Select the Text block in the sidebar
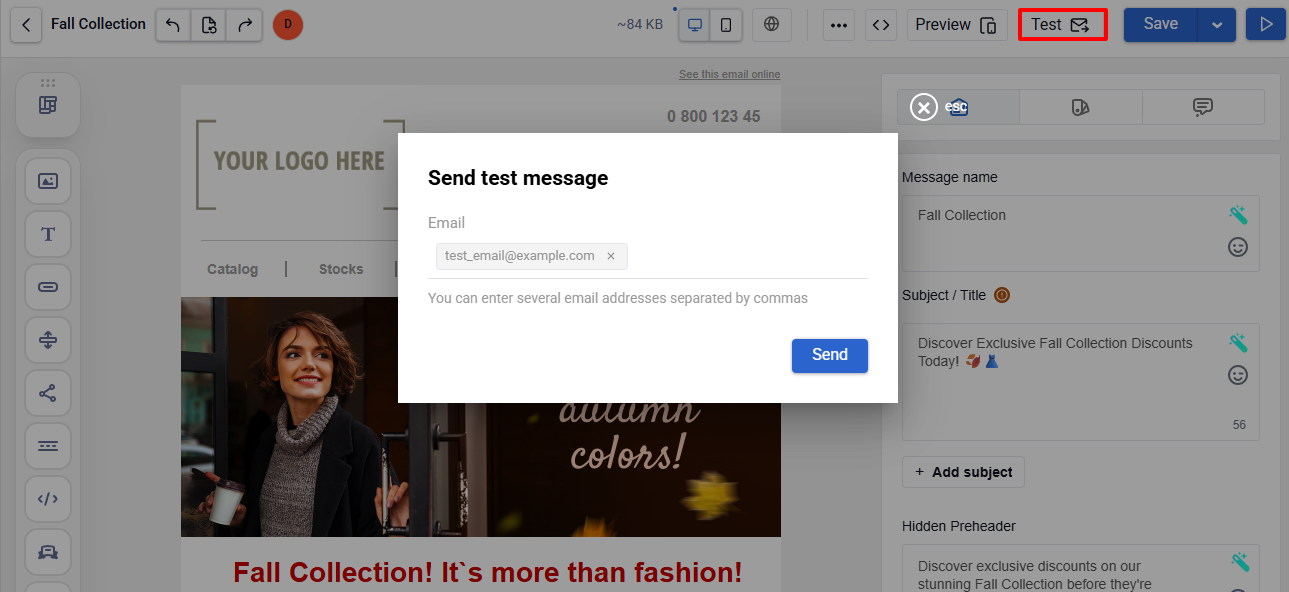Viewport: 1289px width, 592px height. [x=48, y=234]
